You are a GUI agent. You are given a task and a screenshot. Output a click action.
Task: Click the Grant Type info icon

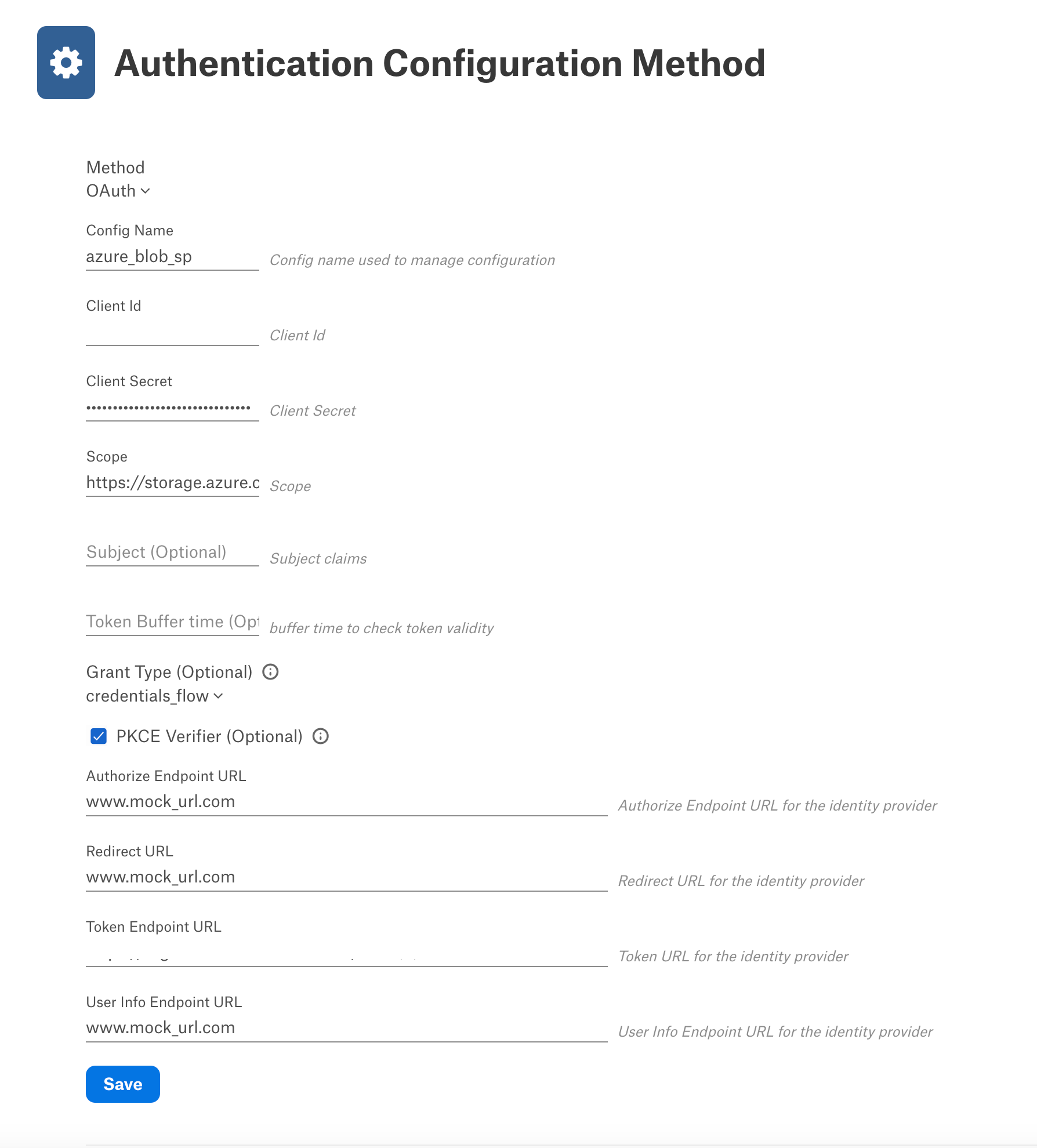tap(270, 672)
